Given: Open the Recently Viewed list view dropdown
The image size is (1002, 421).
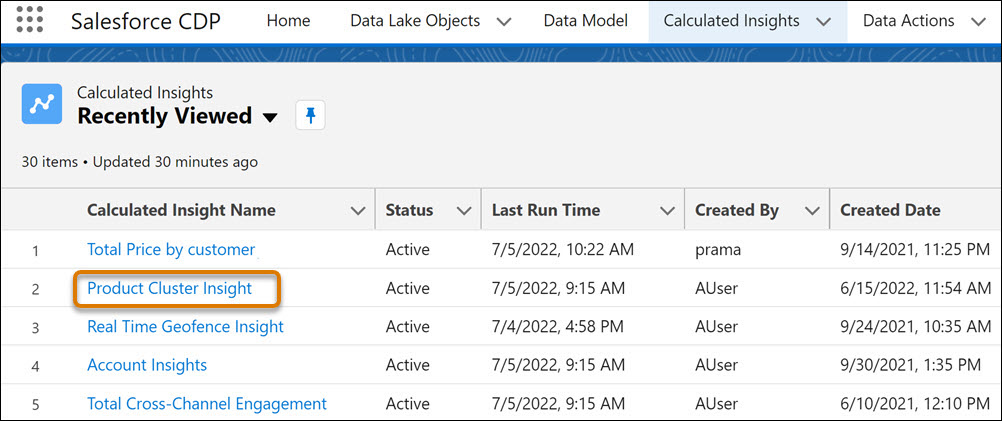Looking at the screenshot, I should (270, 118).
